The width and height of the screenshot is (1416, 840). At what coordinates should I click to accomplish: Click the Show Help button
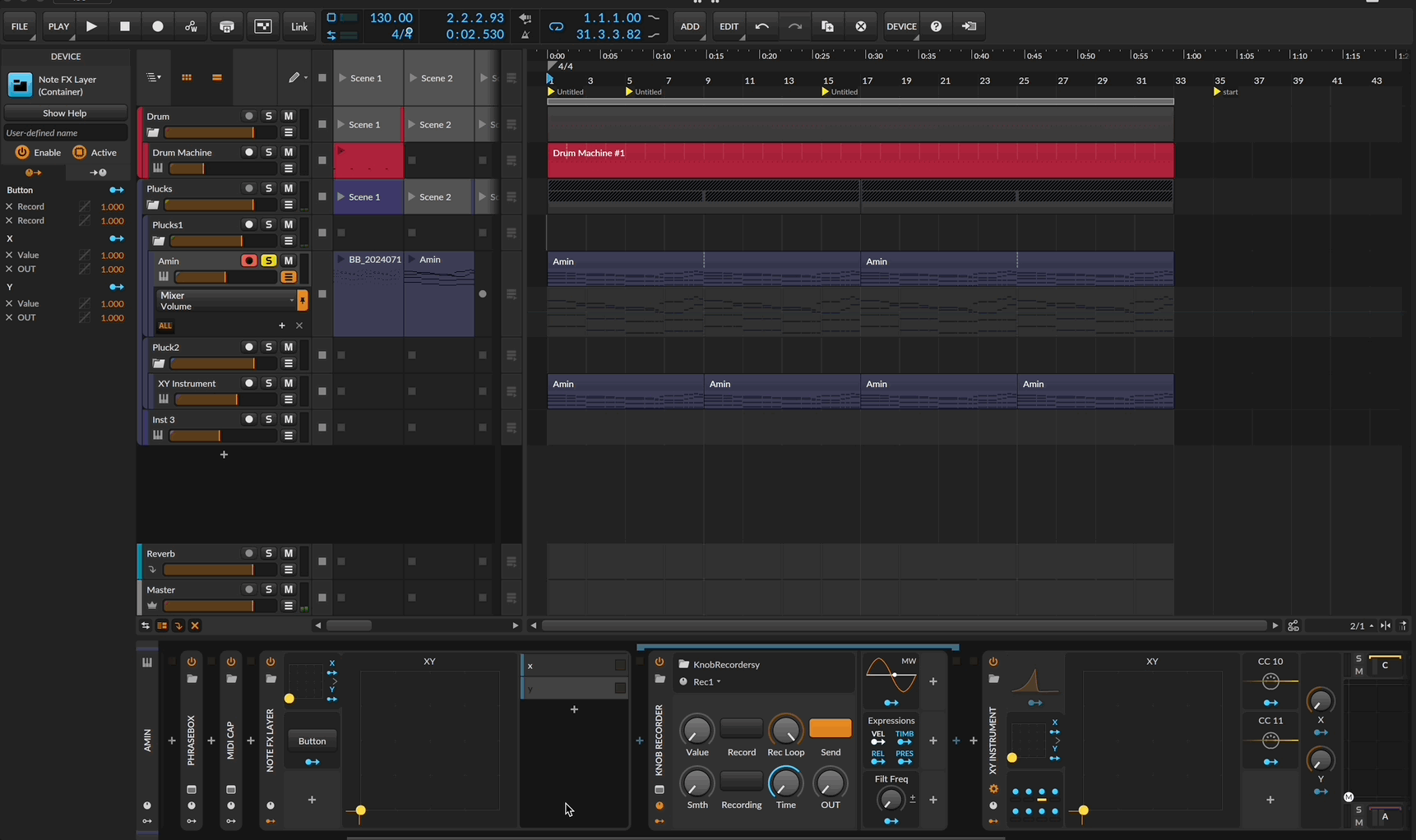pyautogui.click(x=65, y=113)
